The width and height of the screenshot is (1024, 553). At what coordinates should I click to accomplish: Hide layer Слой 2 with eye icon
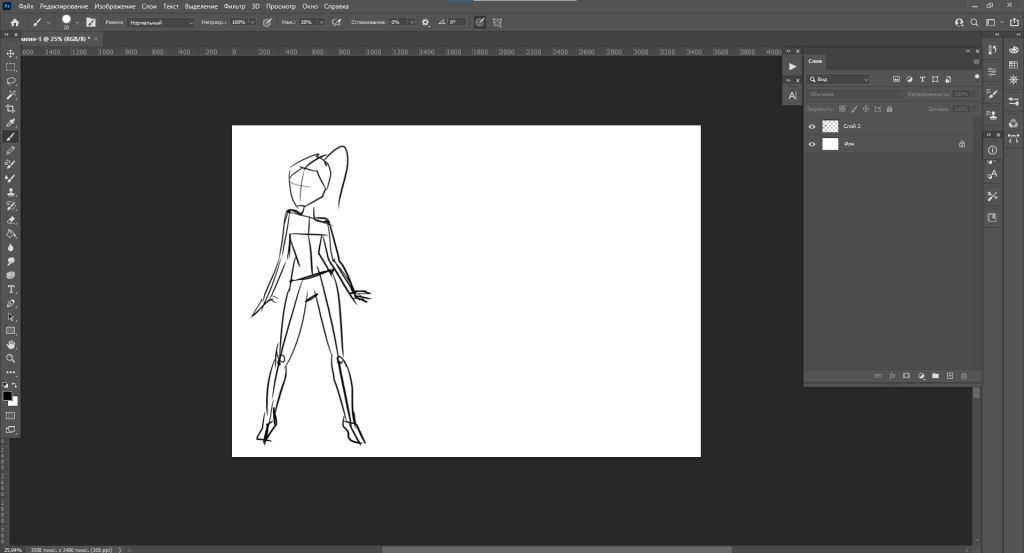(x=812, y=127)
